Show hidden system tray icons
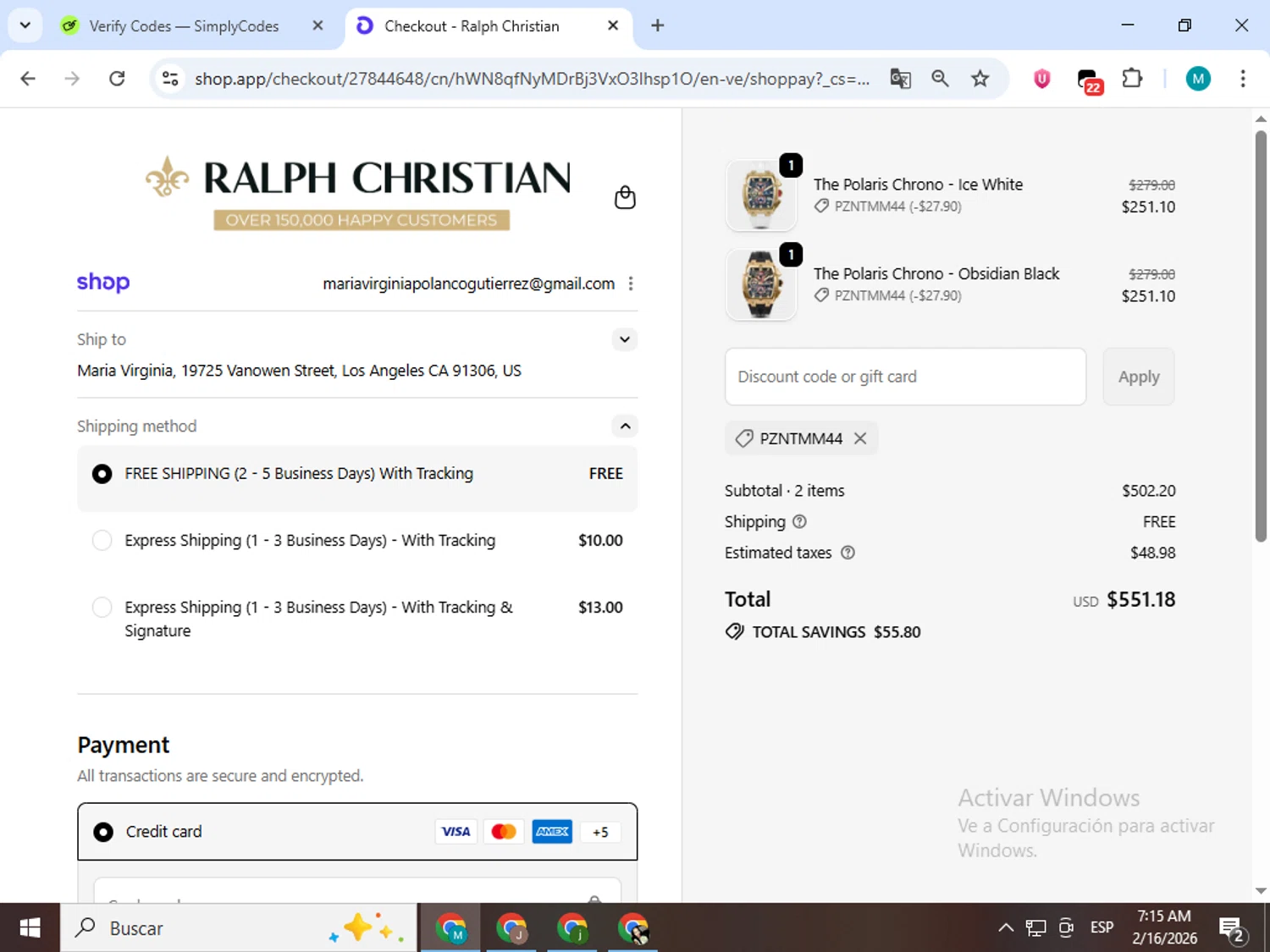 pyautogui.click(x=1005, y=928)
